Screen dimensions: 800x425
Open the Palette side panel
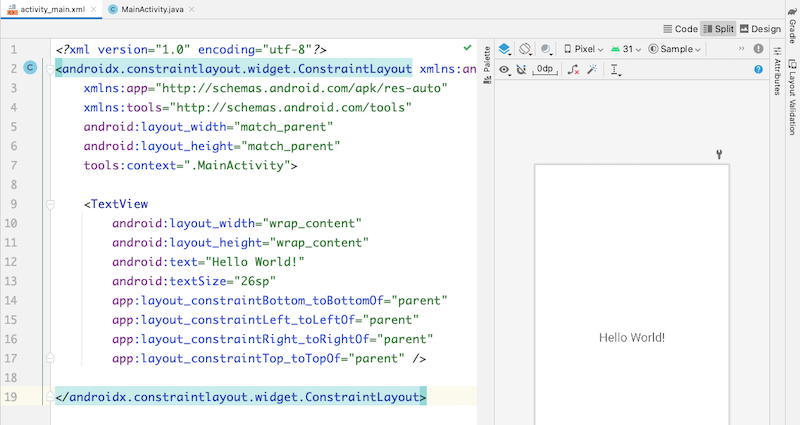tap(487, 65)
